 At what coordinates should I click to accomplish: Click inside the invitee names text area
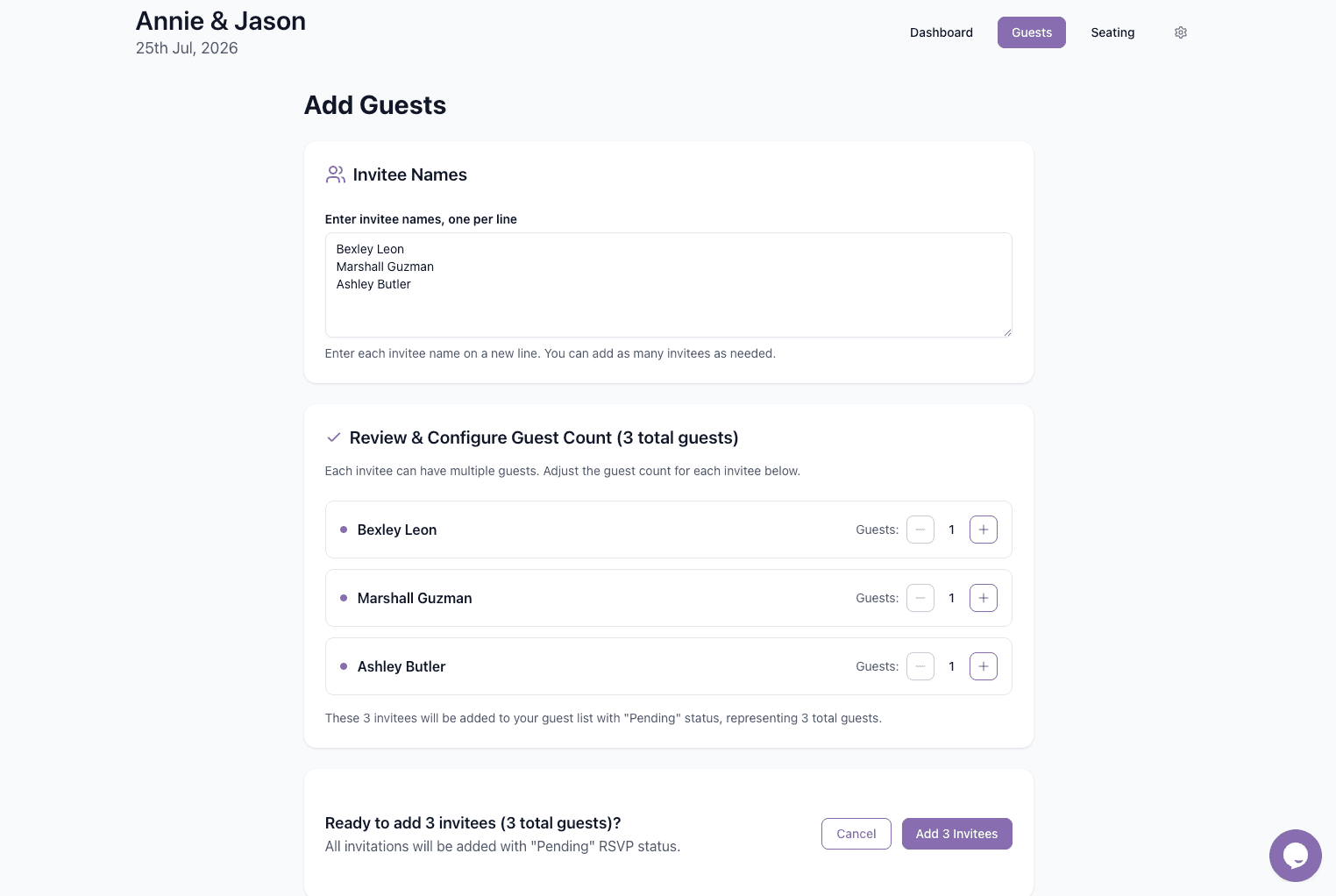(668, 285)
